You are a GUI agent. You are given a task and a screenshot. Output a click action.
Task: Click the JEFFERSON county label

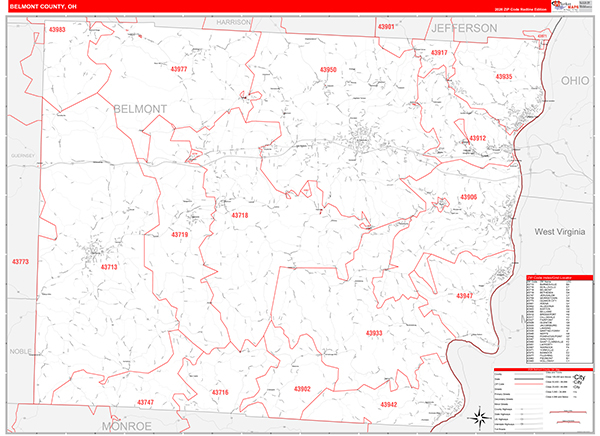pos(464,28)
